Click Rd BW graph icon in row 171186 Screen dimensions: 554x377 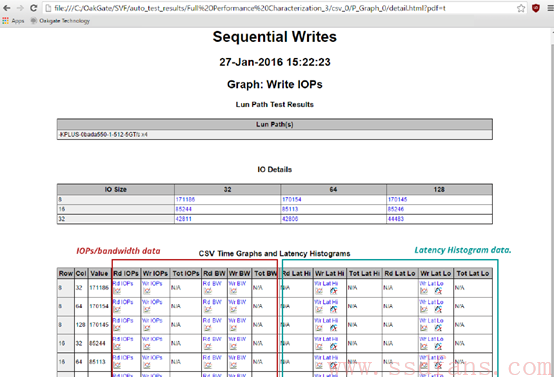207,291
